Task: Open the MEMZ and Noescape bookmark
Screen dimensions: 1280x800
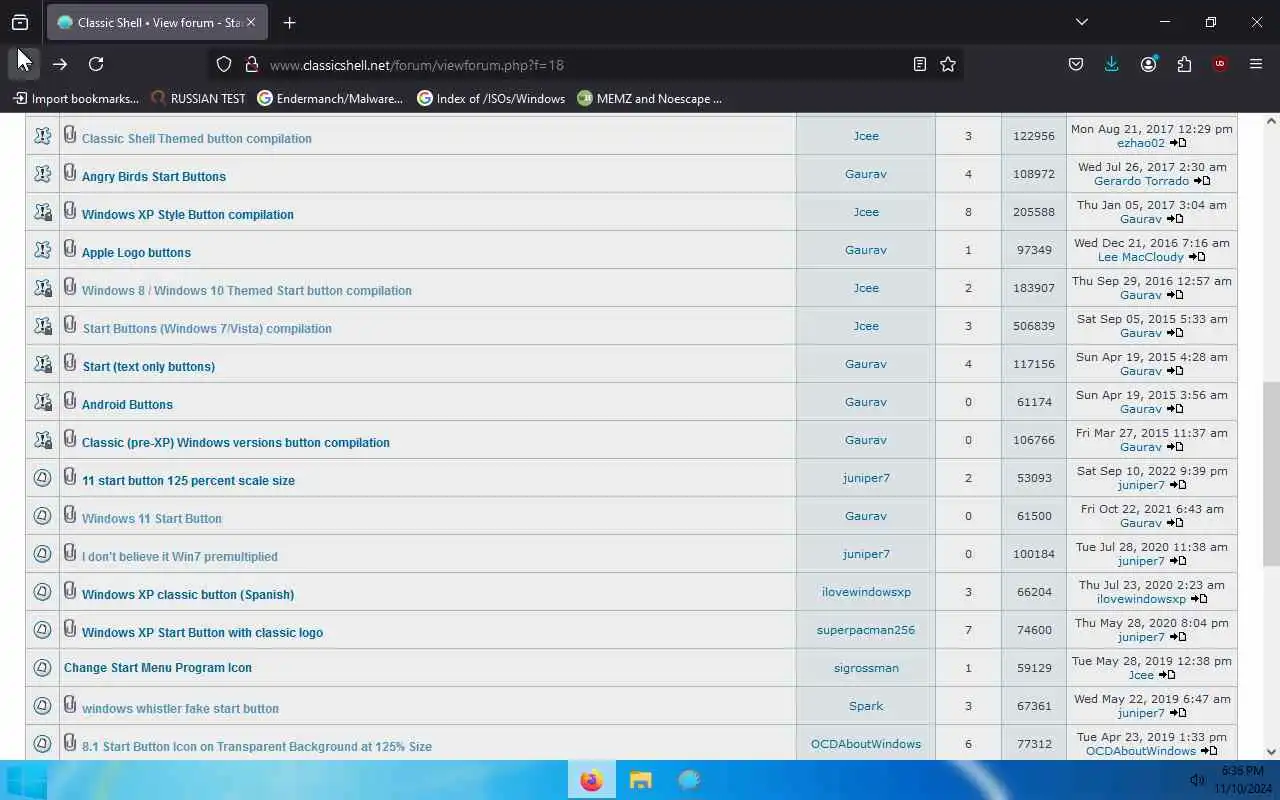Action: pos(649,98)
